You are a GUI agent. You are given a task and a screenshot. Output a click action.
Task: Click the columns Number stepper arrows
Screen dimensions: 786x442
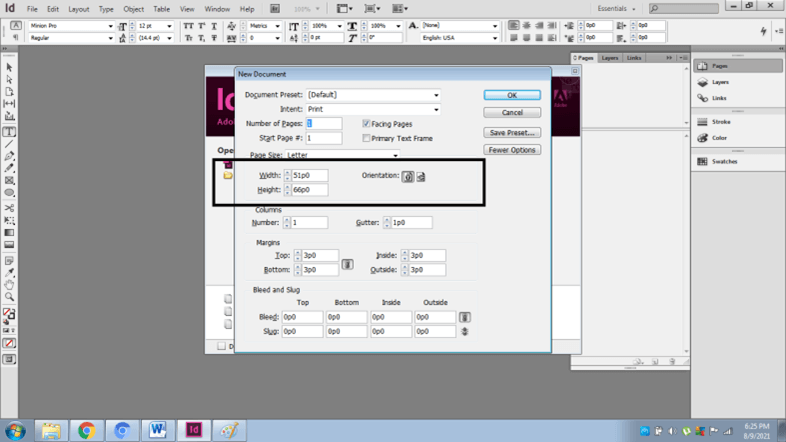pyautogui.click(x=287, y=223)
